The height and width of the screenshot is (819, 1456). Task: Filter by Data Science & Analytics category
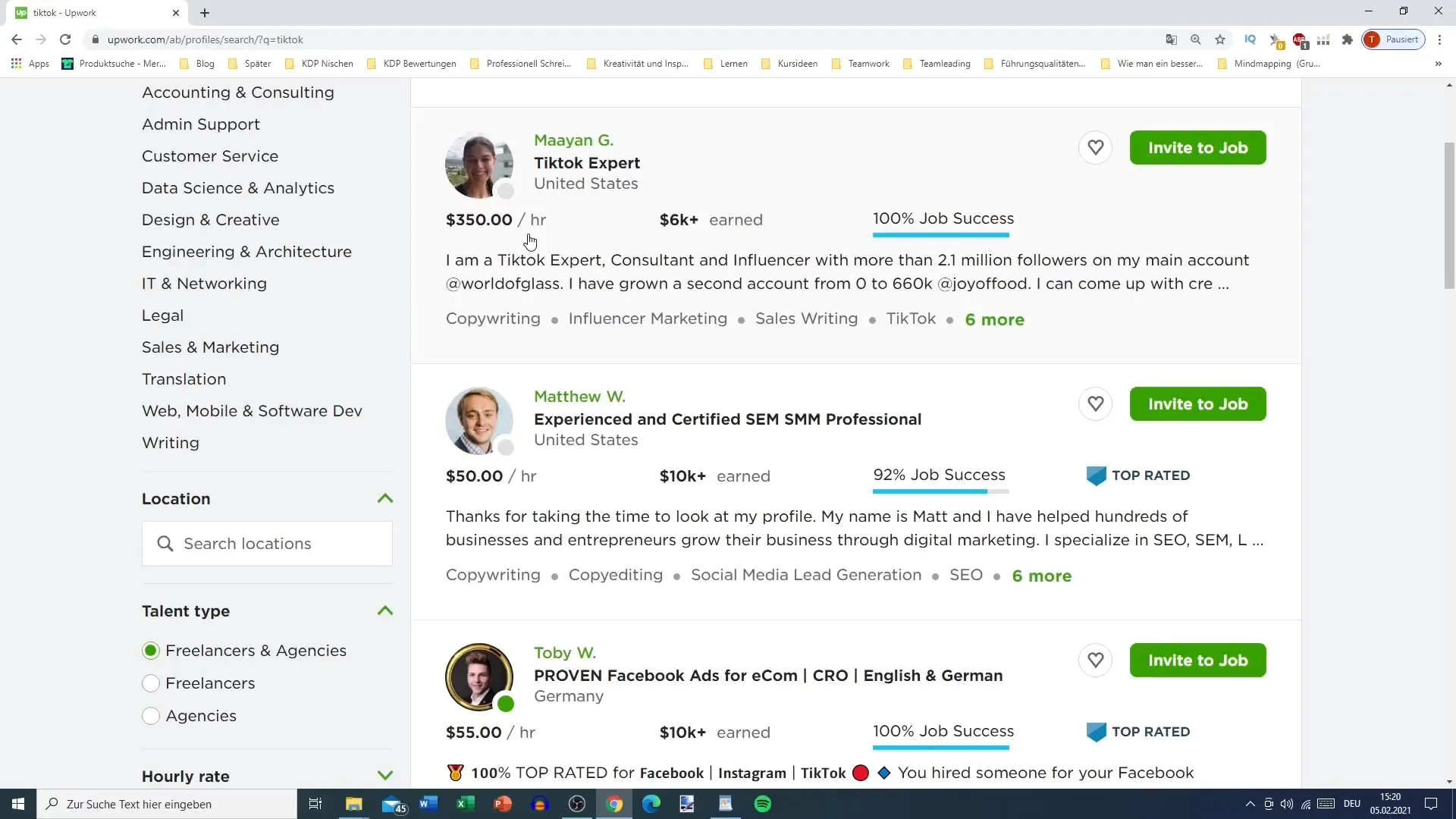[x=238, y=188]
